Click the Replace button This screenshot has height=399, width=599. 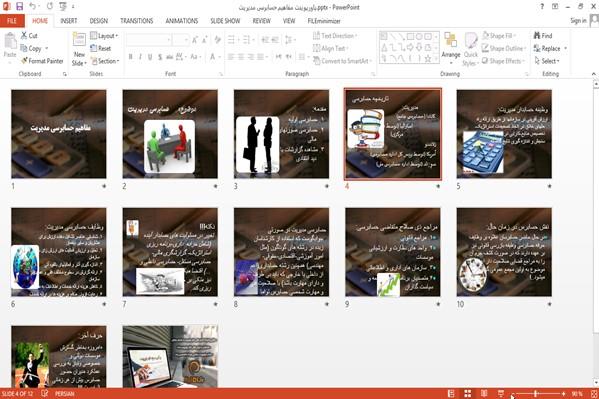point(547,48)
